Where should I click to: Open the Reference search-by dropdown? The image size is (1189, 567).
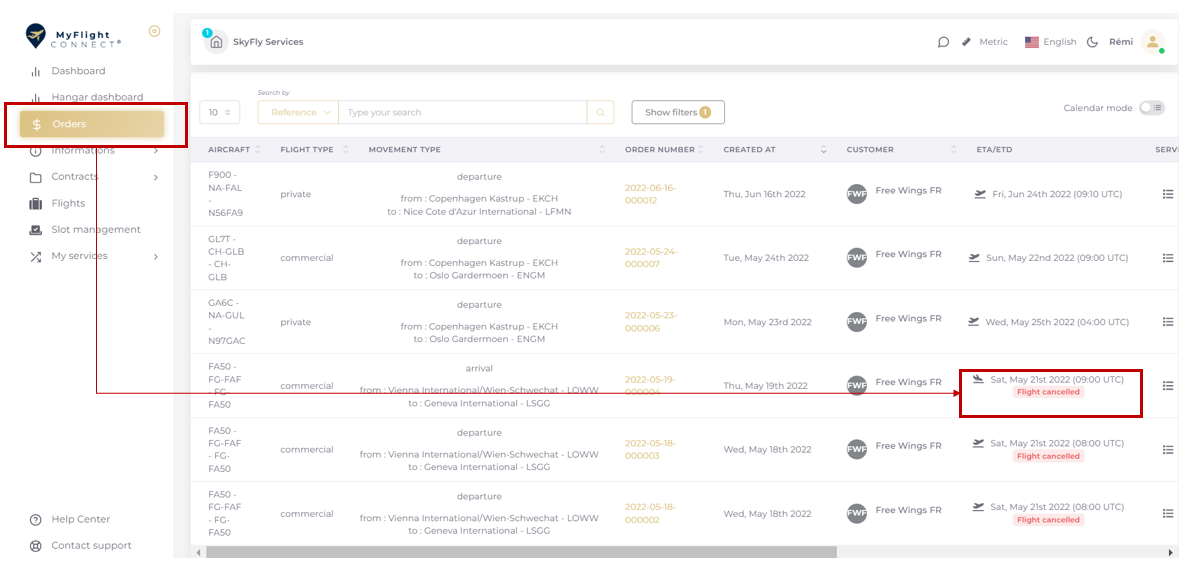click(x=298, y=113)
